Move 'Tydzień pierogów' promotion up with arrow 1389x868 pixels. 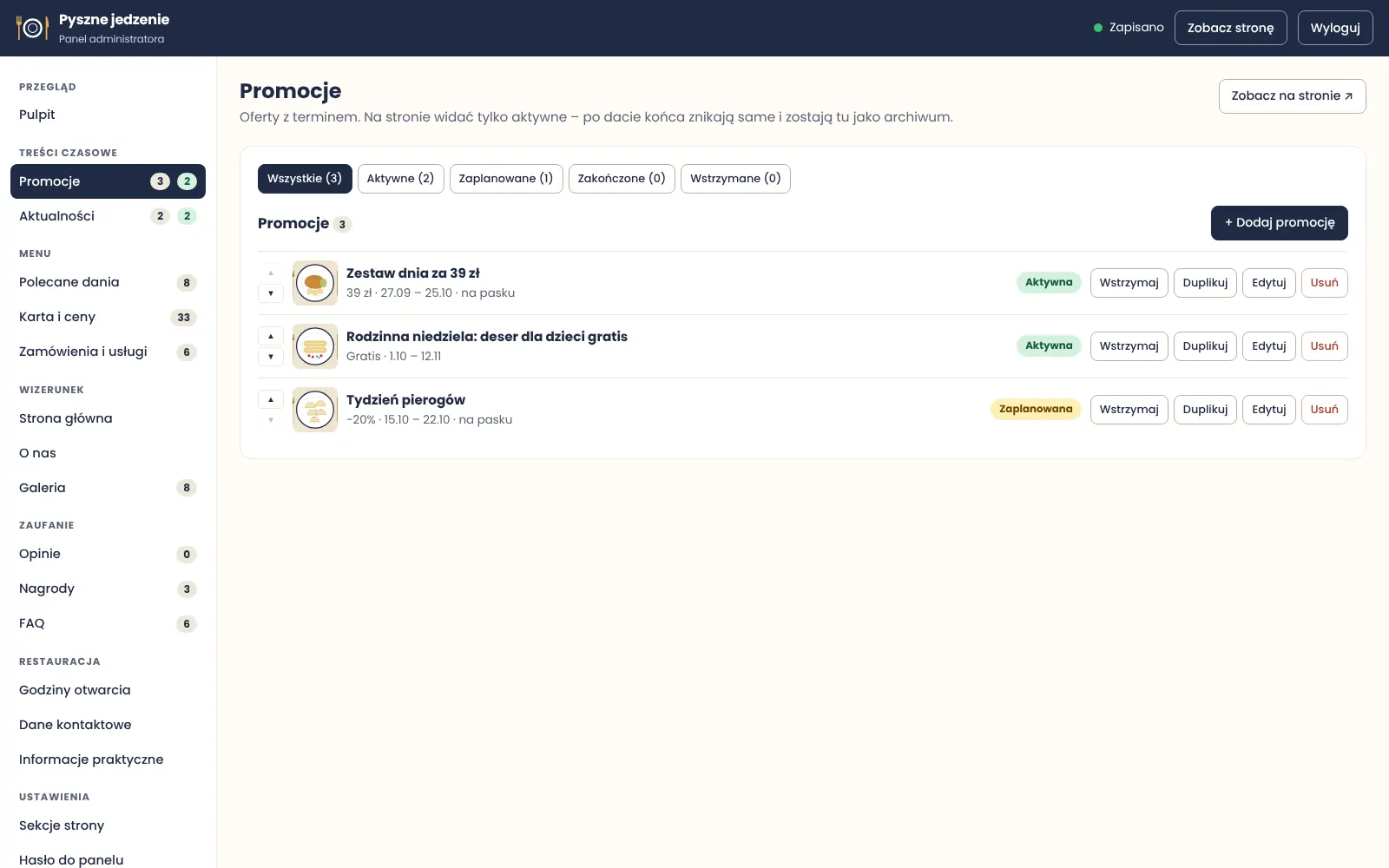[271, 399]
